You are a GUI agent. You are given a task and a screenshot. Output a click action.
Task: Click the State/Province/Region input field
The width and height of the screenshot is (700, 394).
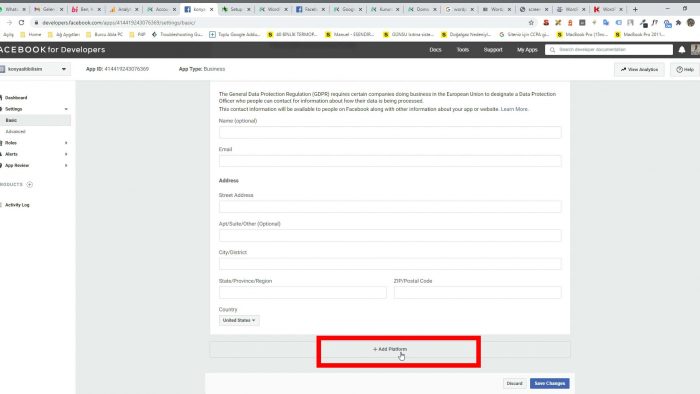[302, 292]
